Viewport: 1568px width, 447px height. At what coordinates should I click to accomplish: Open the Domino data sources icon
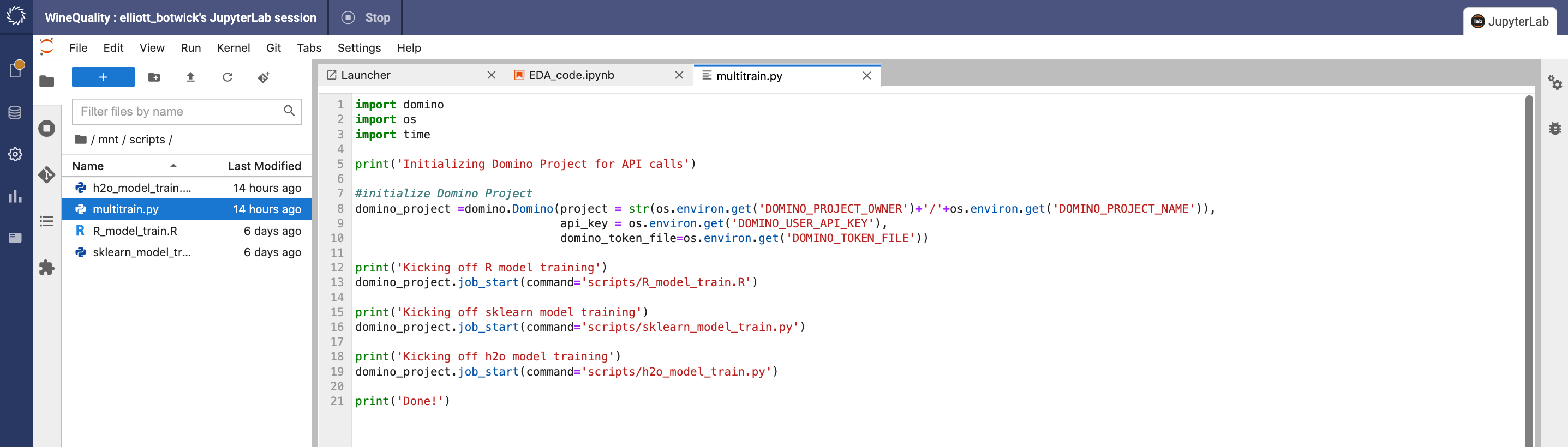pos(15,112)
